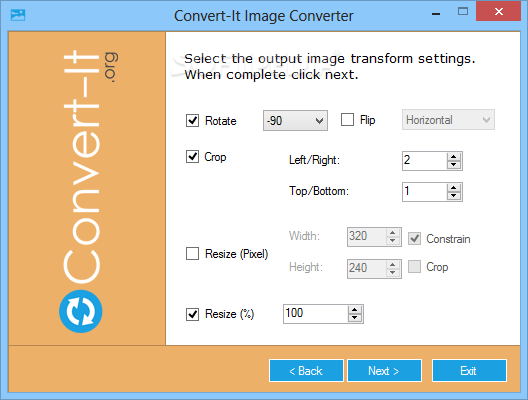Click the Width: label
528x400 pixels.
304,236
